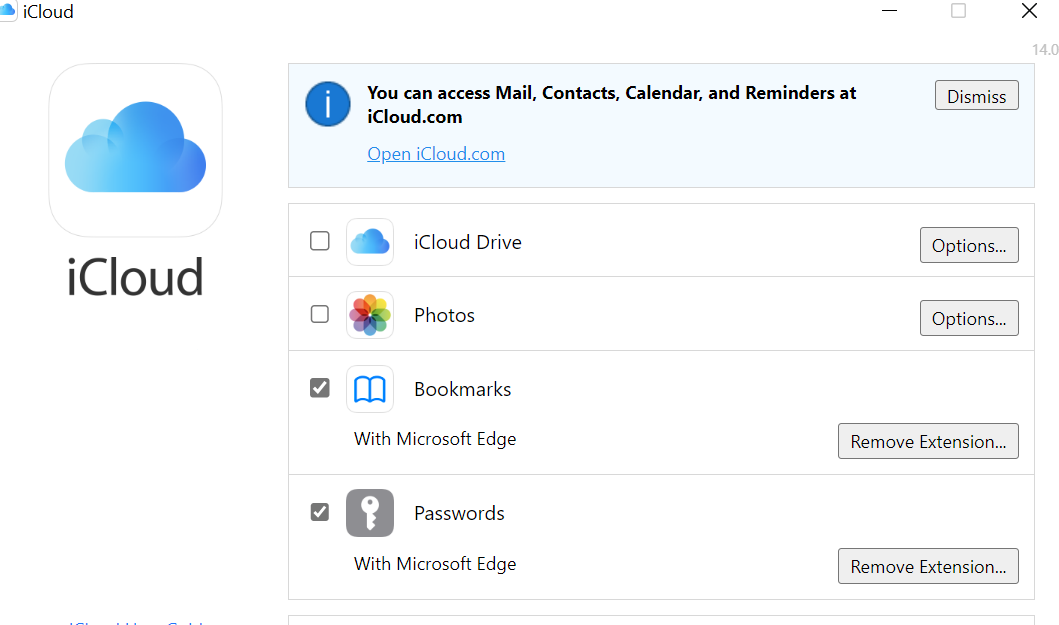This screenshot has width=1059, height=625.
Task: Click the Bookmarks book icon
Action: click(x=370, y=389)
